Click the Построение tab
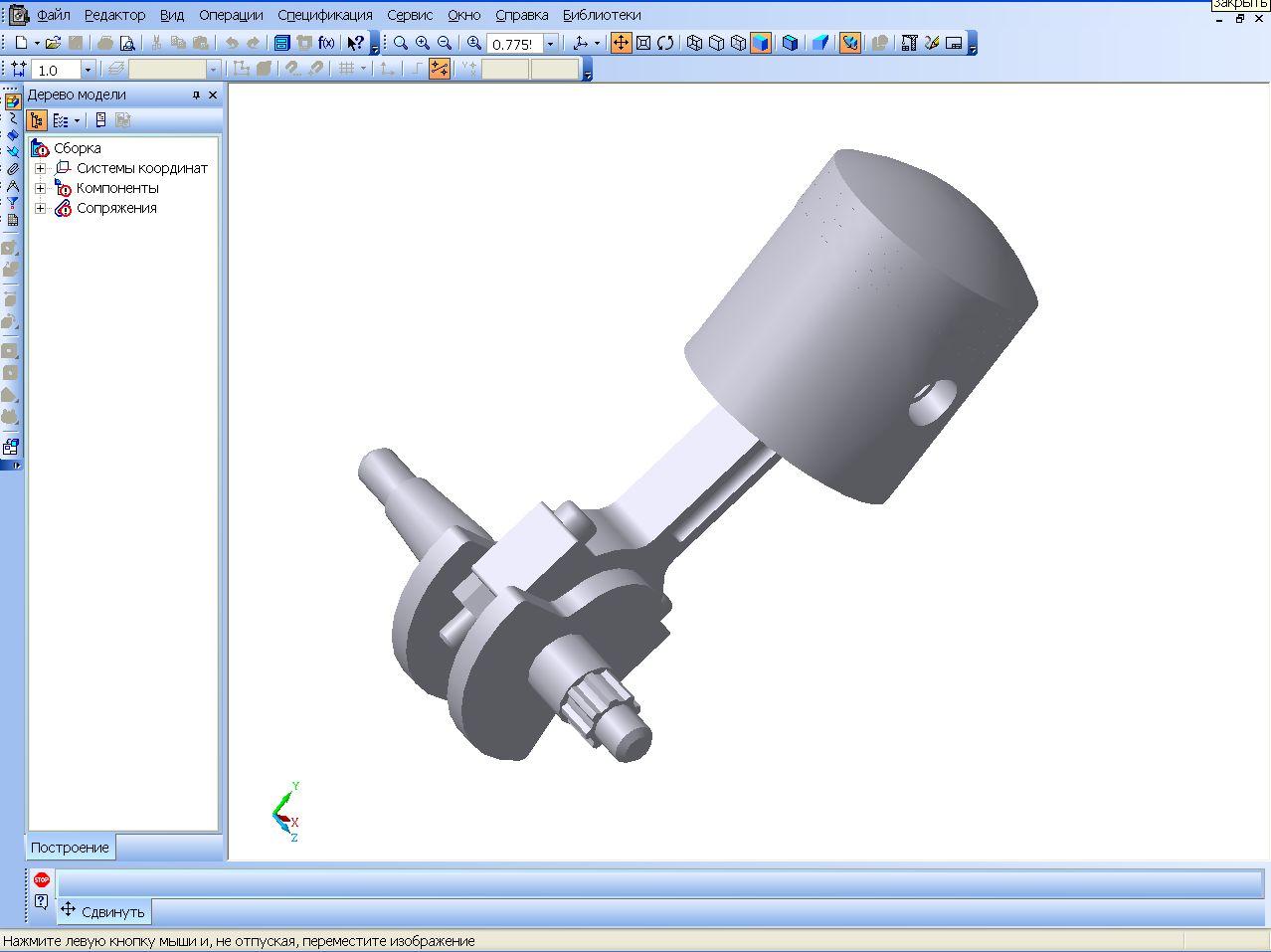The image size is (1271, 952). [x=70, y=848]
